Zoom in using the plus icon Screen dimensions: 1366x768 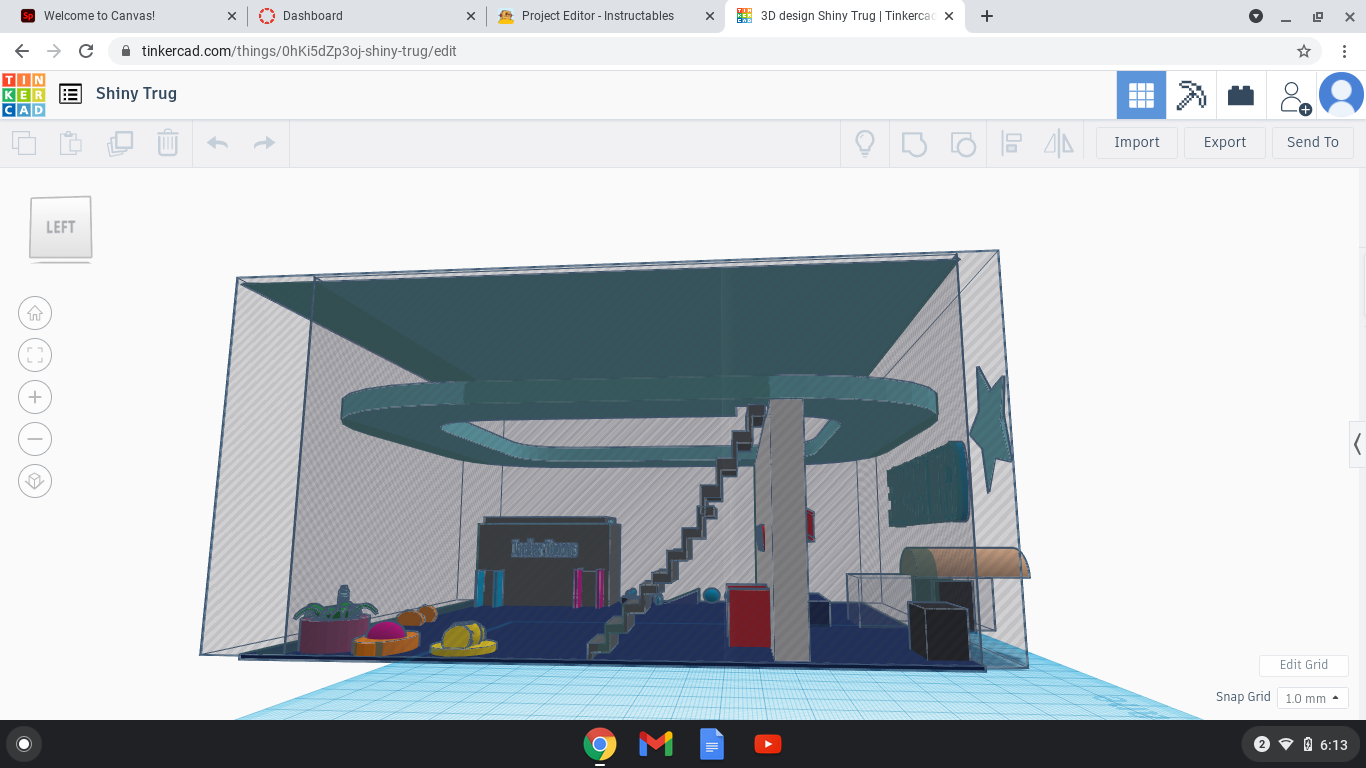[35, 397]
